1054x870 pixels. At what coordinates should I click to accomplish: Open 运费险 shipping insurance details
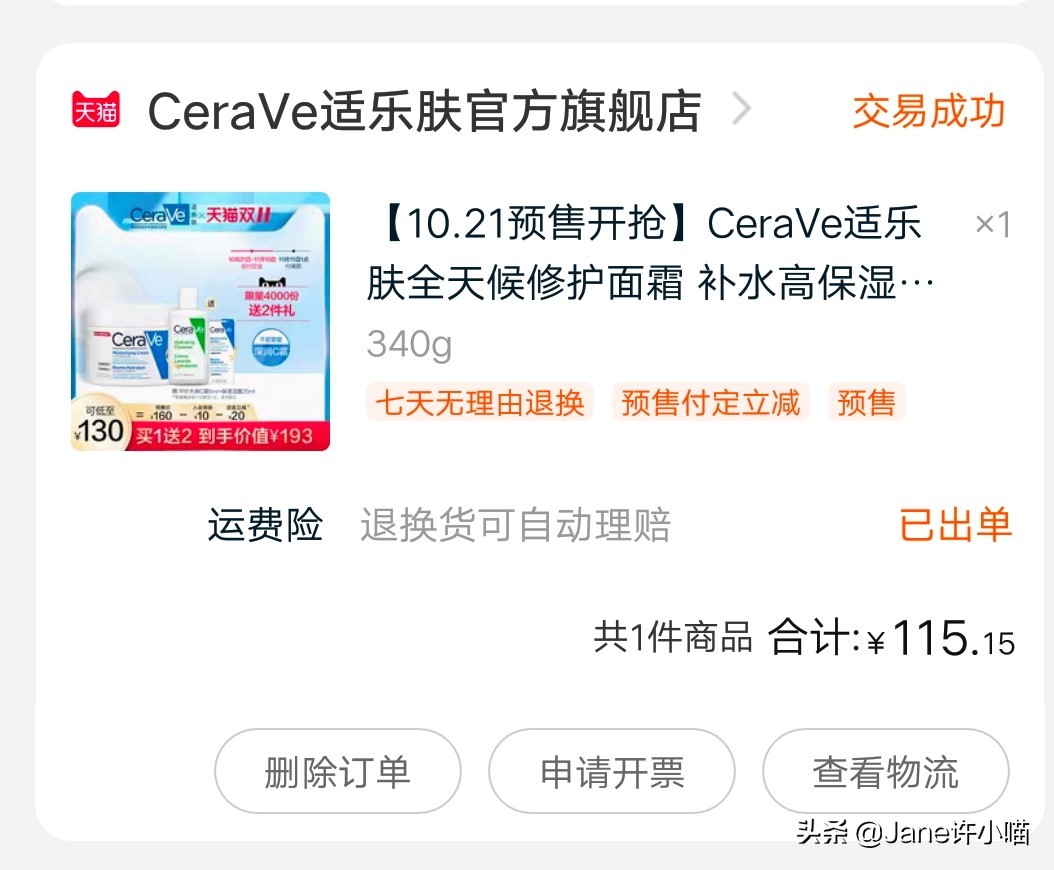pos(266,524)
